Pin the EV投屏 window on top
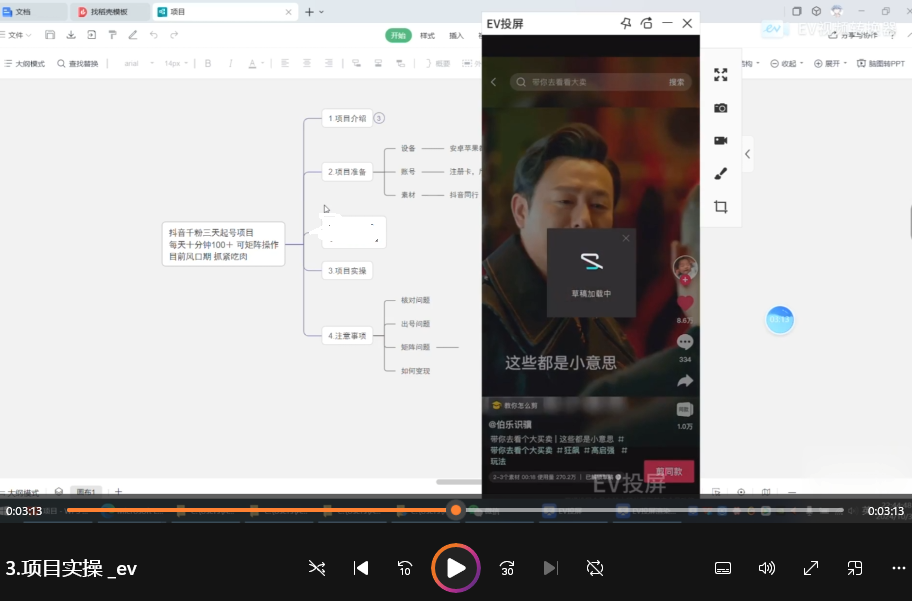The height and width of the screenshot is (601, 912). 626,23
